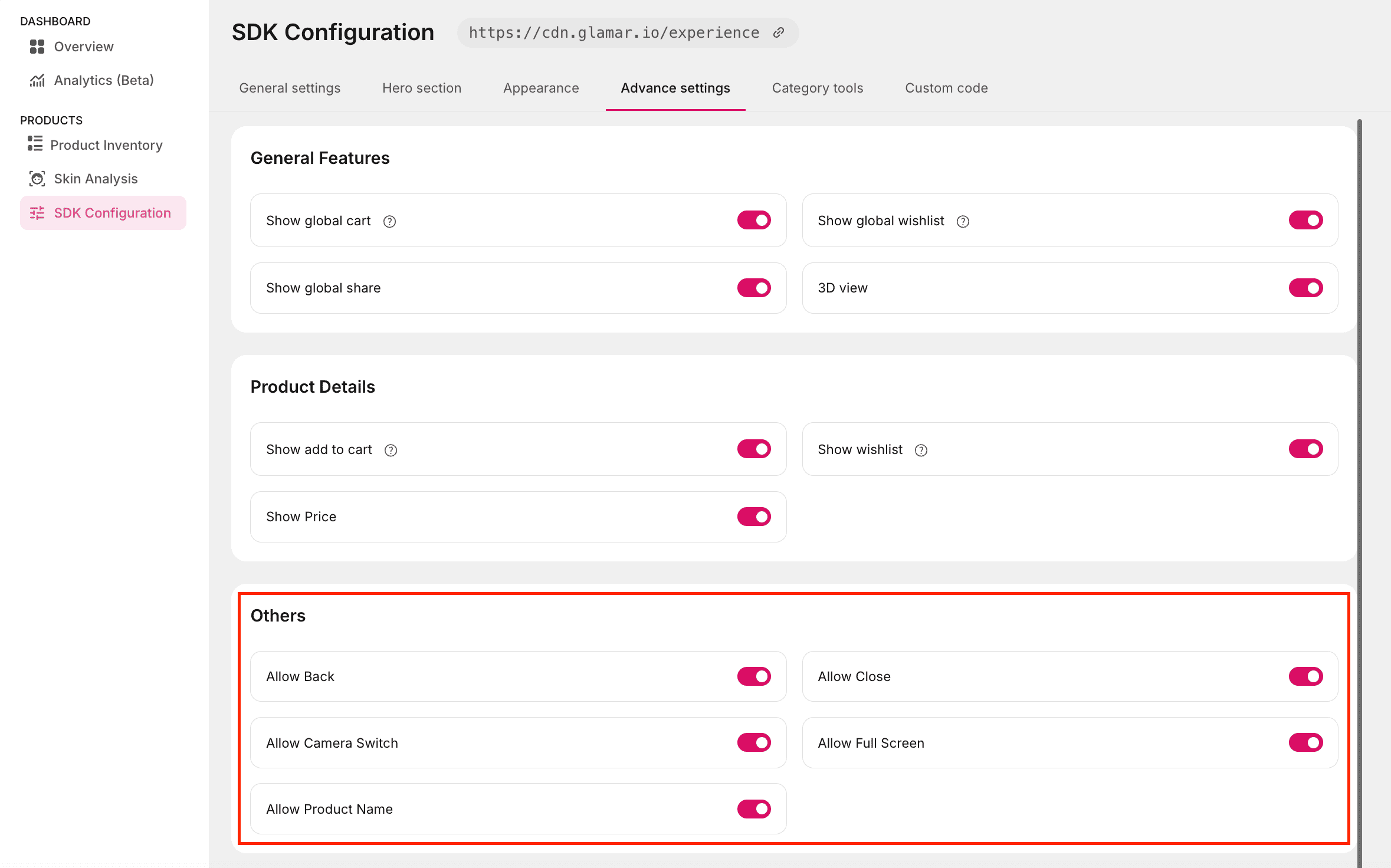The height and width of the screenshot is (868, 1391).
Task: Click the Skin Analysis face-scan icon
Action: tap(37, 179)
